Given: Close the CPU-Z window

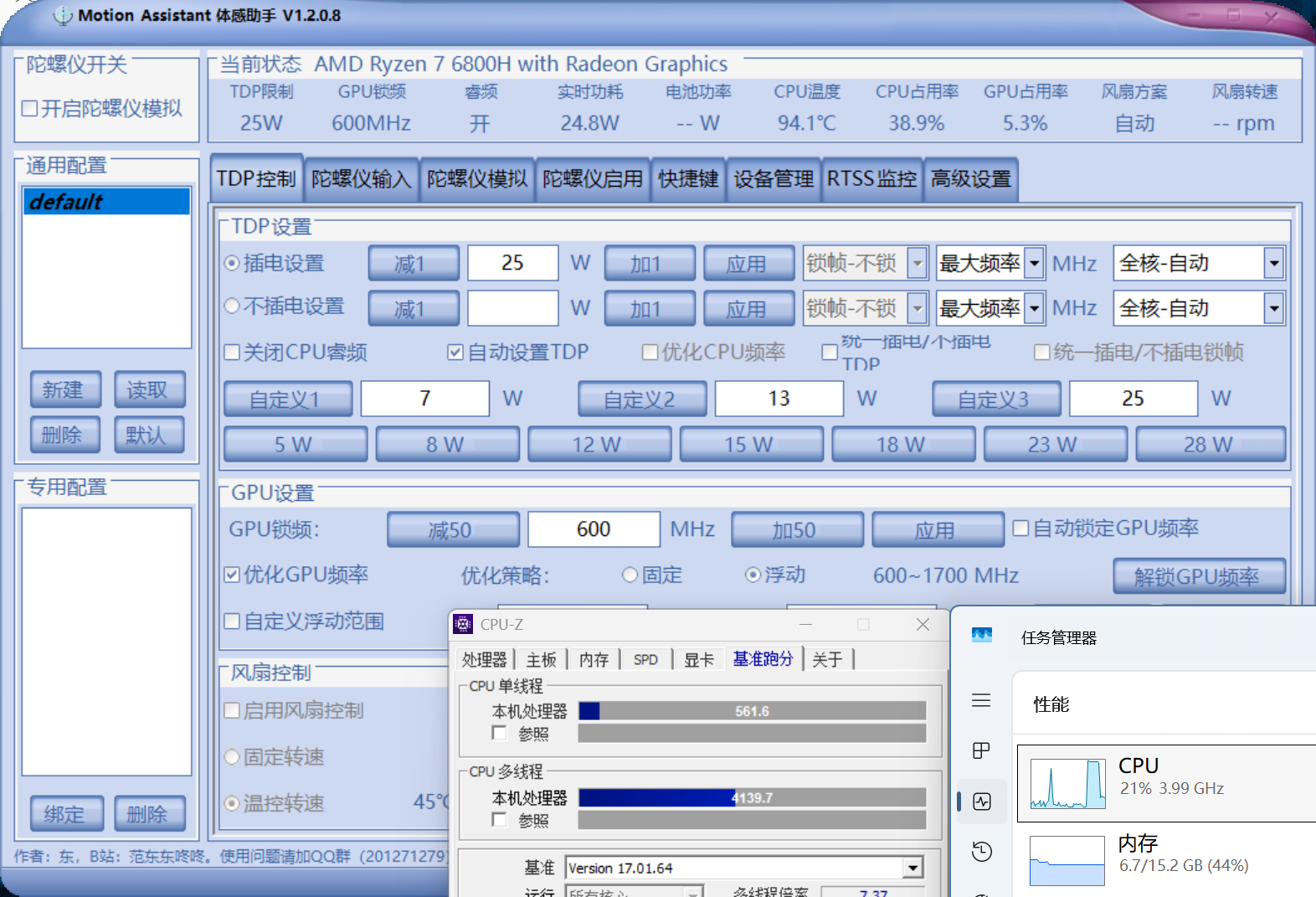Looking at the screenshot, I should tap(923, 624).
